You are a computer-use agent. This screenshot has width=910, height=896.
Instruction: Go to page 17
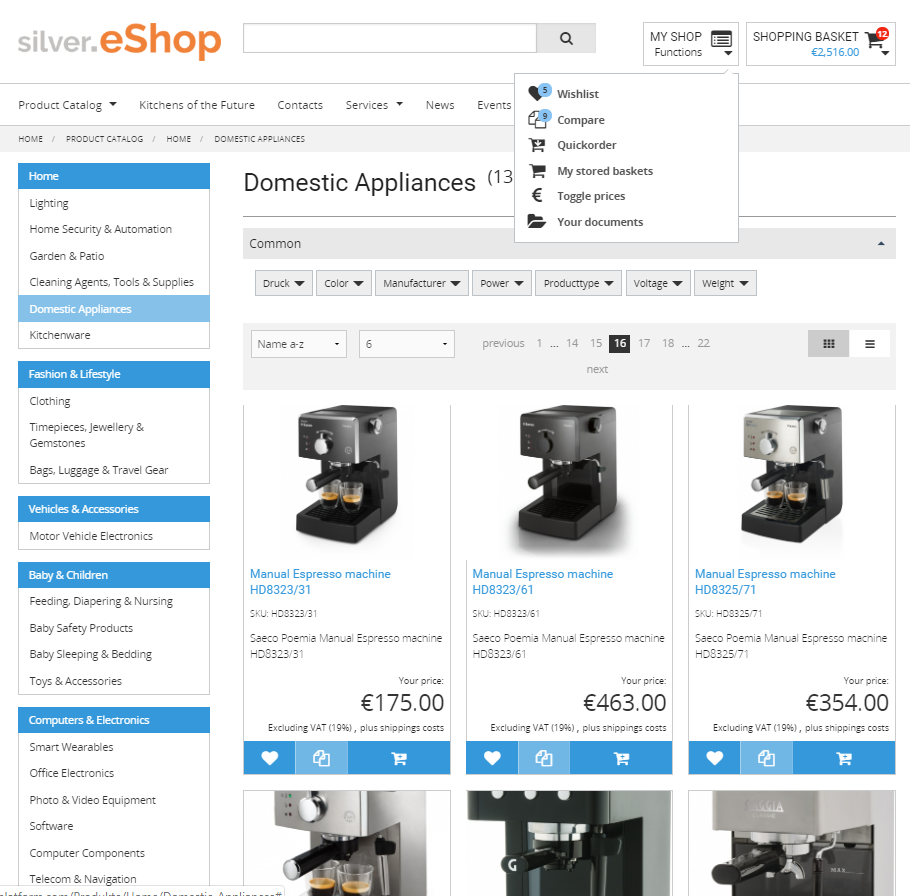point(644,343)
